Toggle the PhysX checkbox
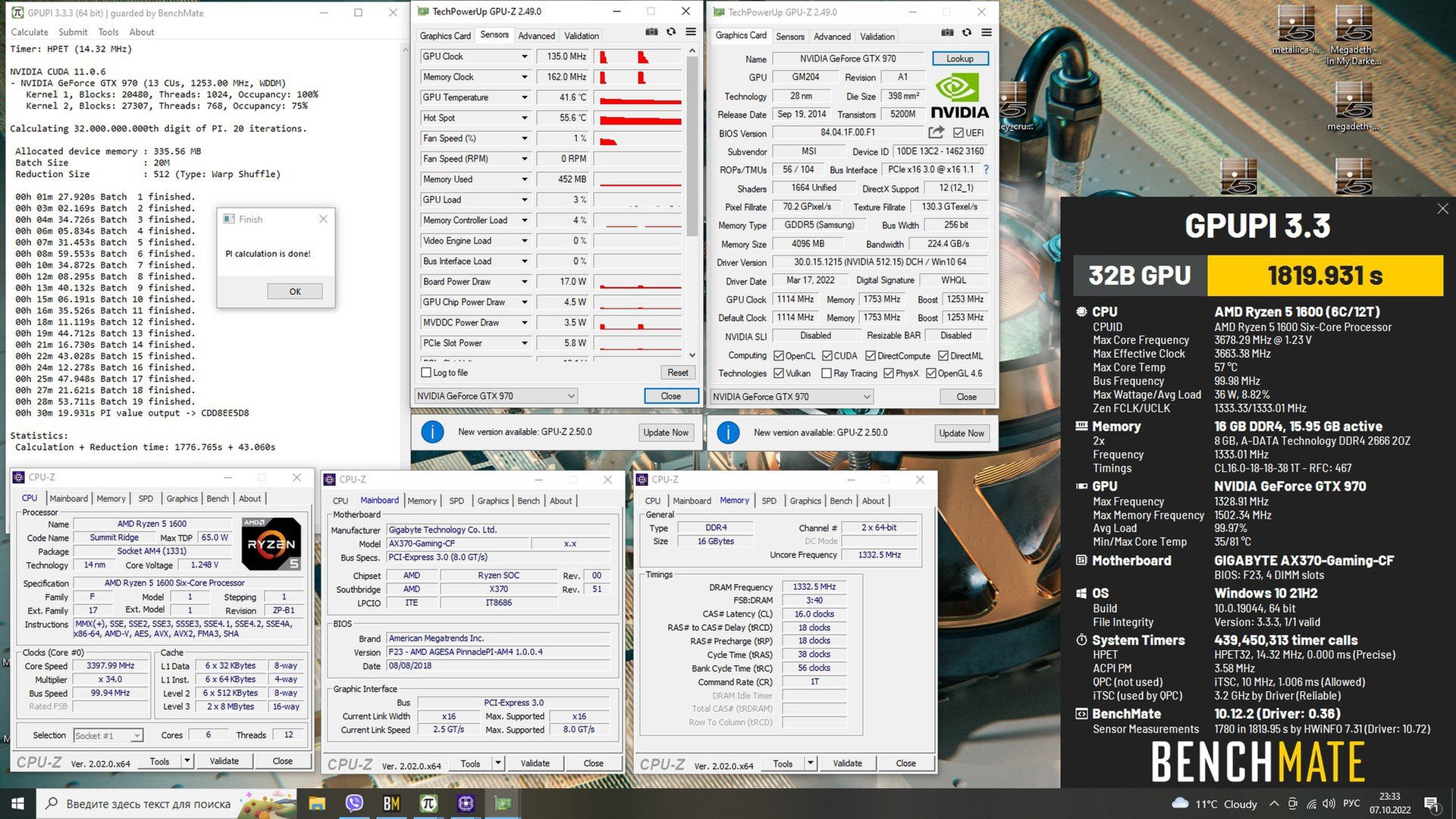The height and width of the screenshot is (819, 1456). pyautogui.click(x=889, y=373)
